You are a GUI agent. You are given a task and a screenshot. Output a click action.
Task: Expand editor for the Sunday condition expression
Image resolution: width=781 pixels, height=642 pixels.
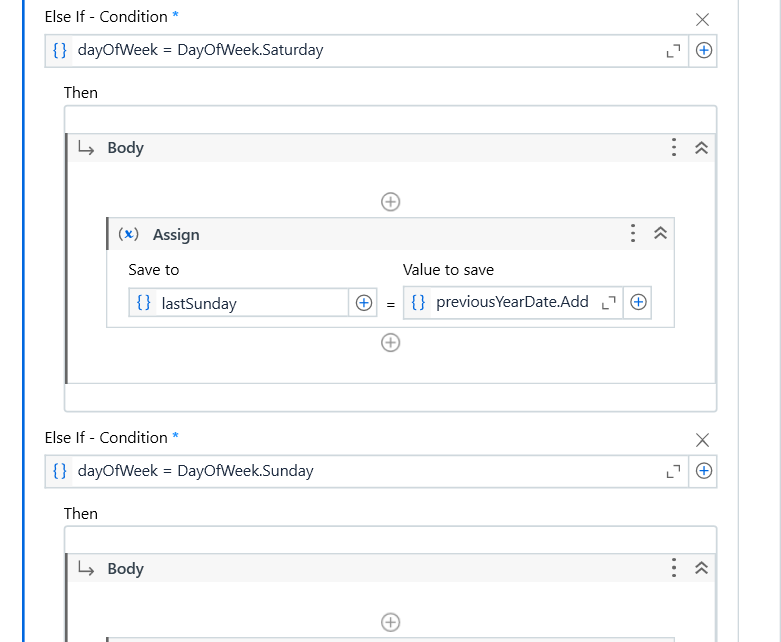pos(673,471)
